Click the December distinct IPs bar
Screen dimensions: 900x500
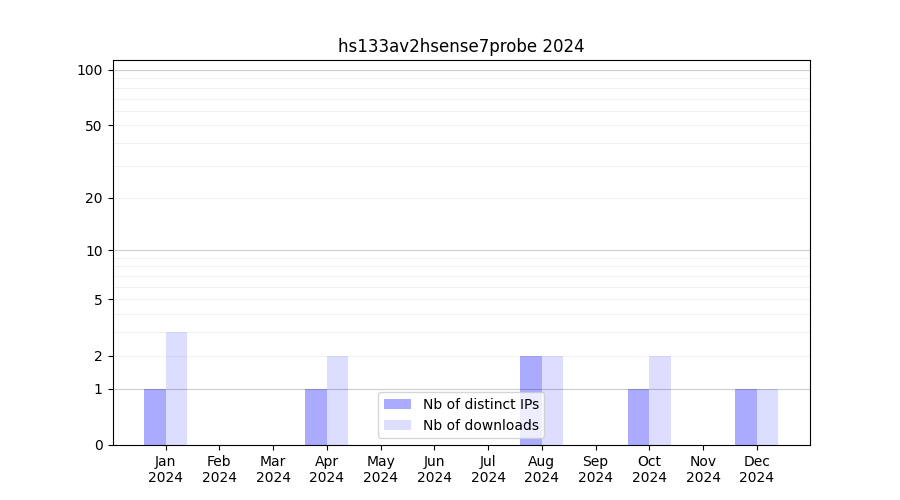(x=746, y=417)
